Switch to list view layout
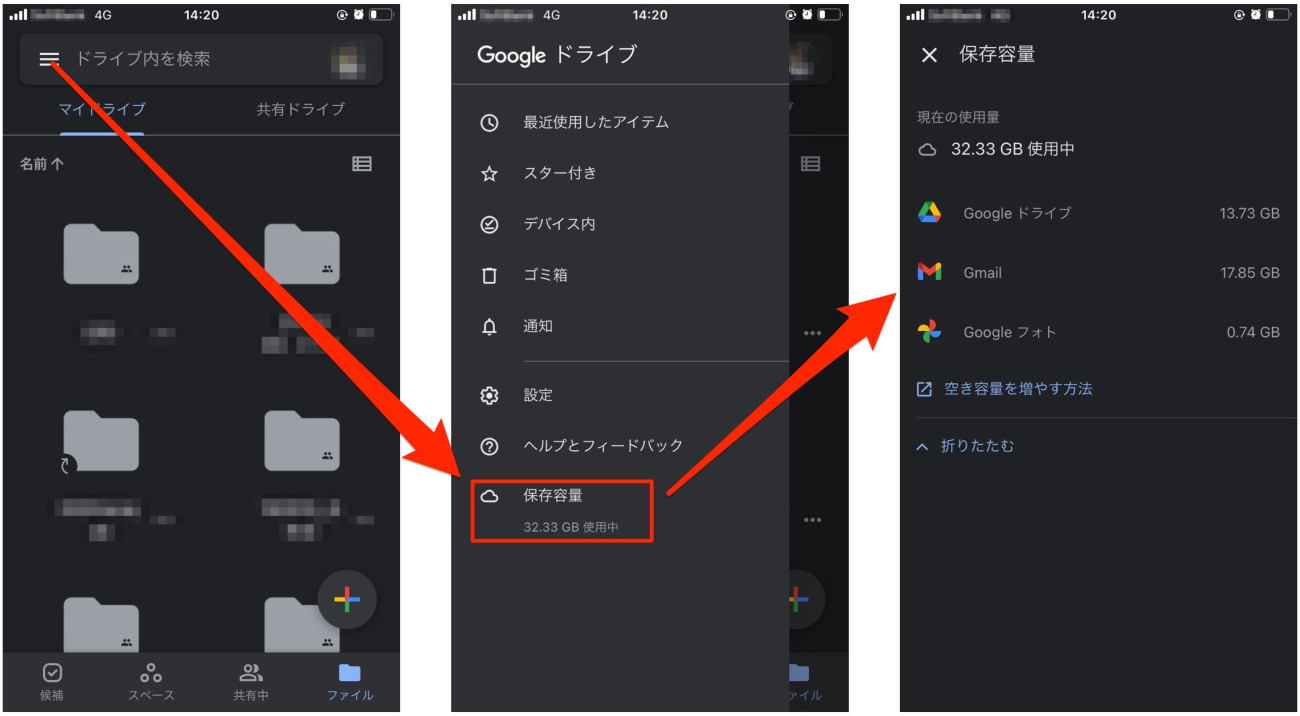Viewport: 1300px width, 716px height. click(x=362, y=163)
